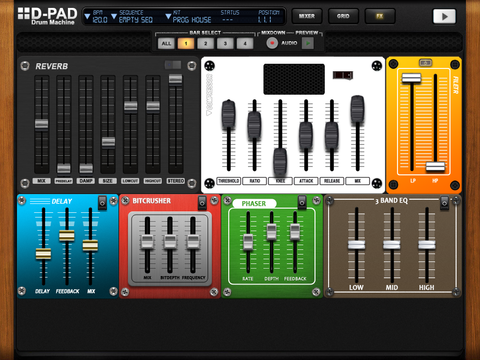Click the Reverb STEREO slider handle

point(175,79)
